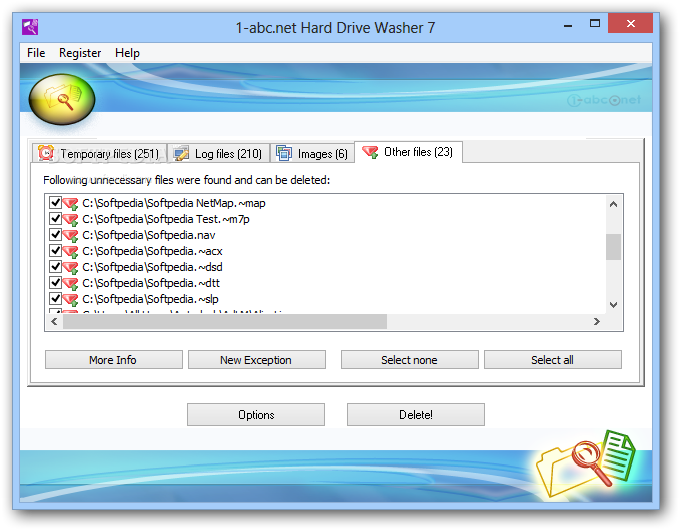This screenshot has height=530, width=680.
Task: Click the round yellow folder-search logo button
Action: 62,99
